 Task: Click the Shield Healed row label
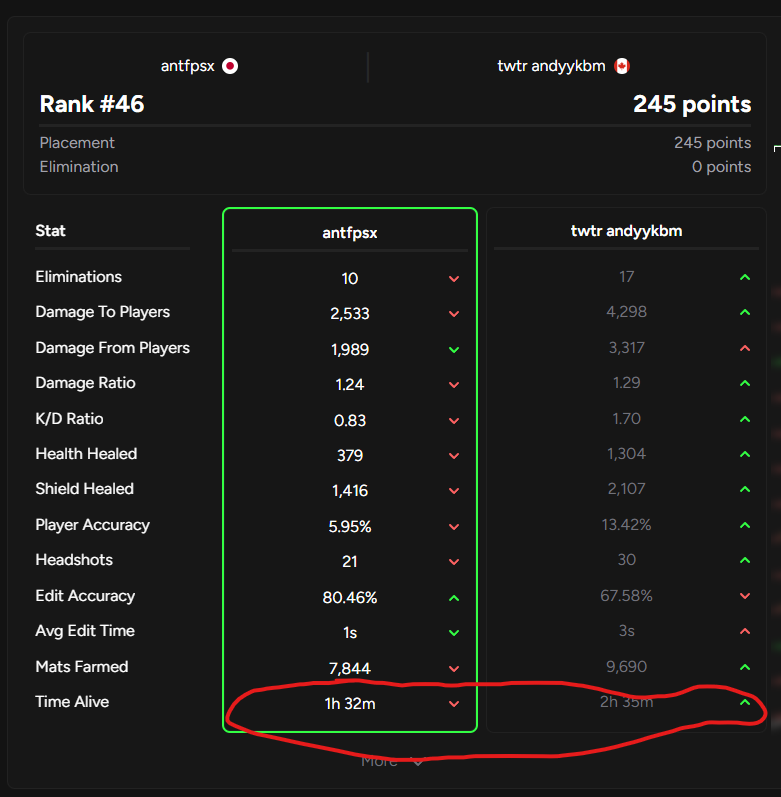point(84,488)
